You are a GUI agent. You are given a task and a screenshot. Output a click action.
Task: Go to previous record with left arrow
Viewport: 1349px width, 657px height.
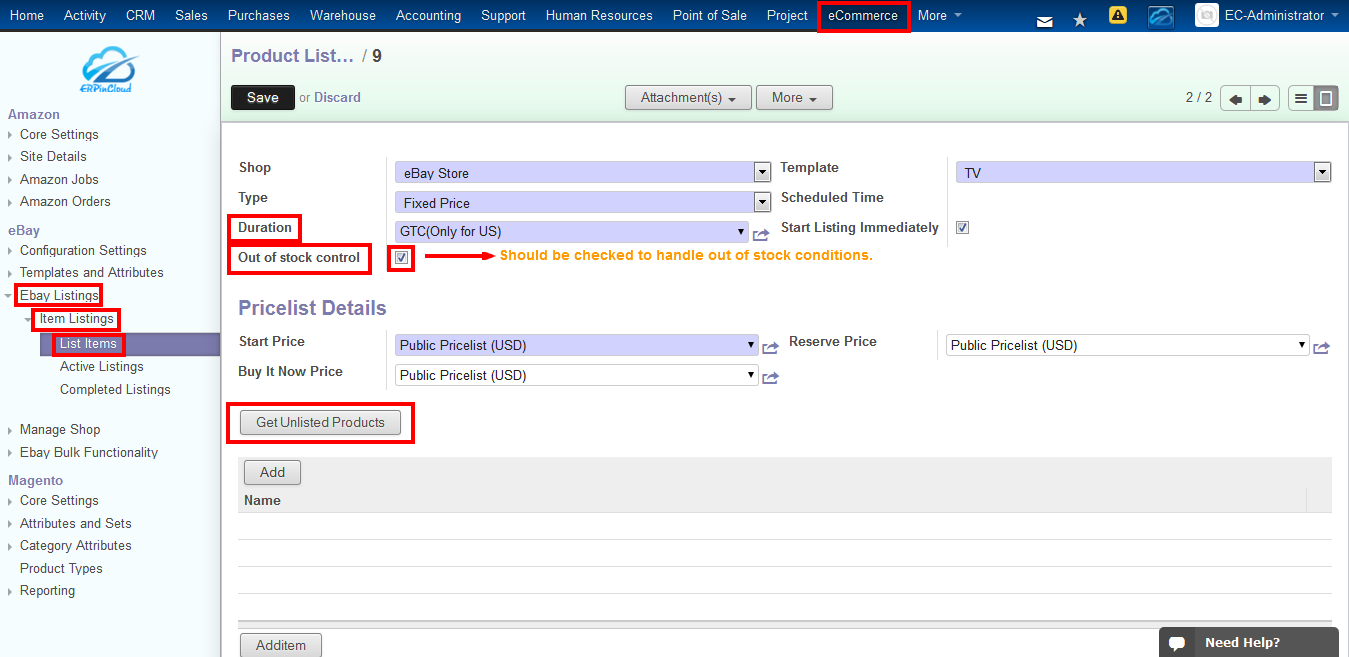coord(1235,99)
